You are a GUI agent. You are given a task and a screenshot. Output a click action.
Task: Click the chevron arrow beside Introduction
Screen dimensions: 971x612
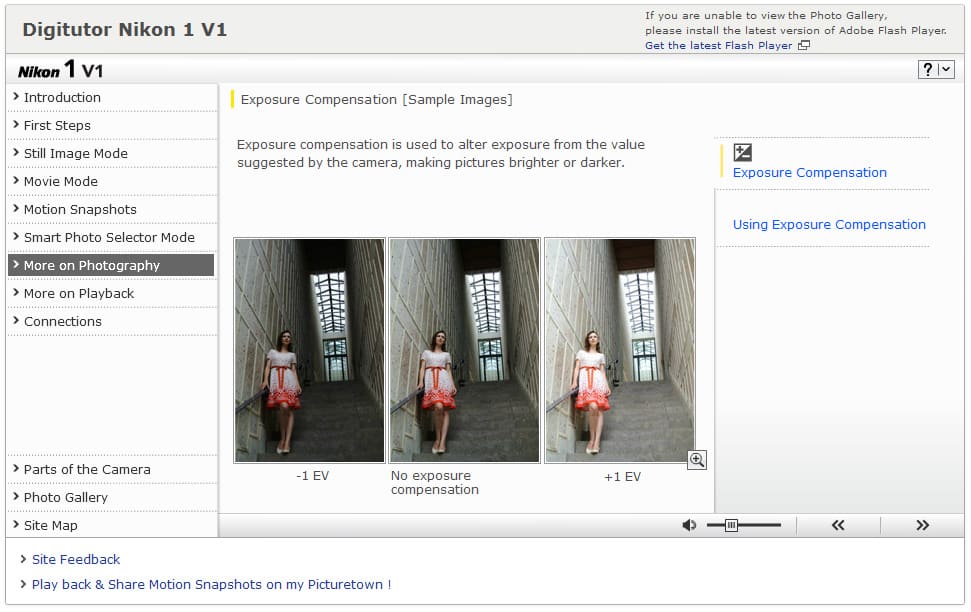tap(16, 97)
